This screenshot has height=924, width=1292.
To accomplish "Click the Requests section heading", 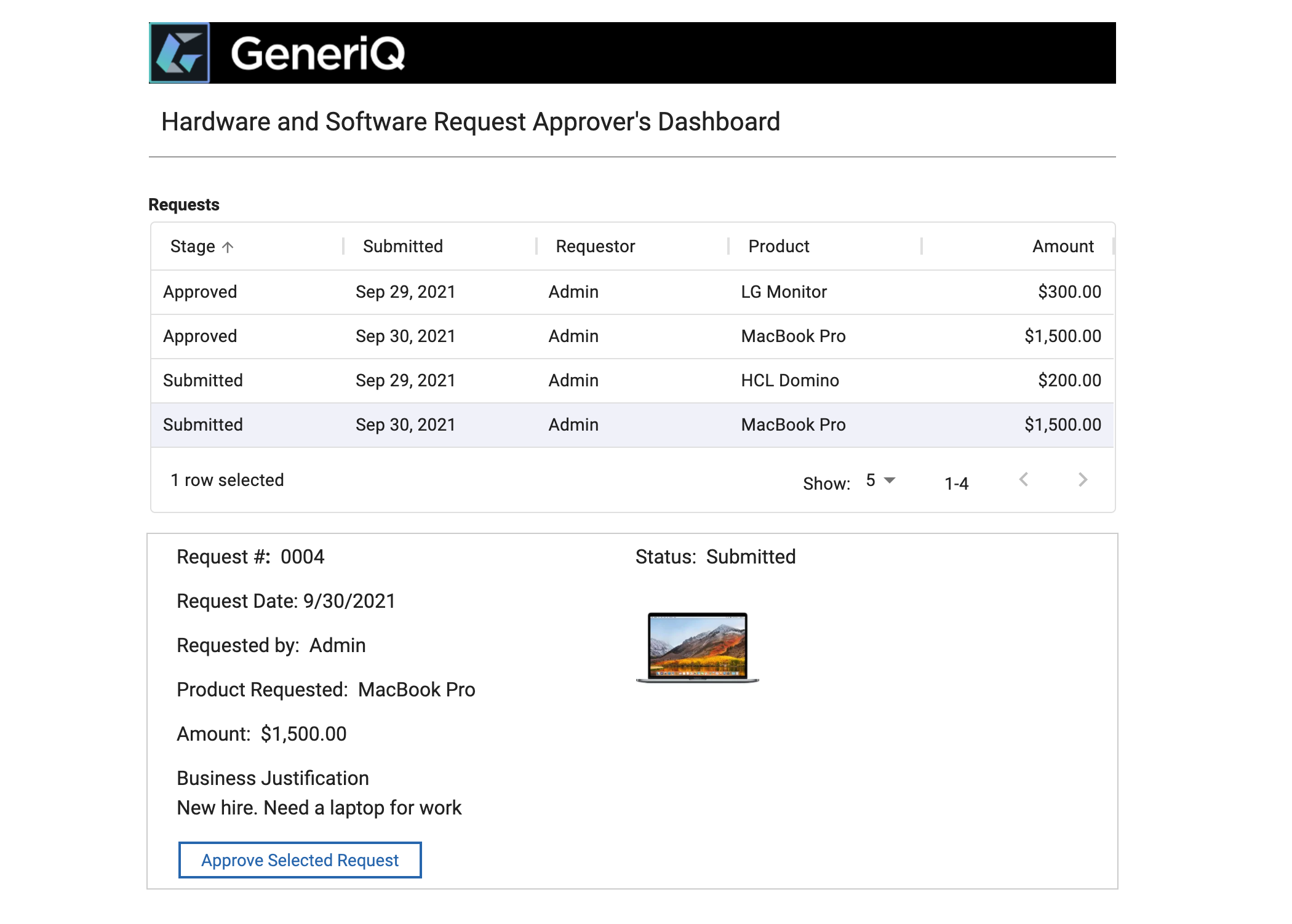I will [184, 205].
